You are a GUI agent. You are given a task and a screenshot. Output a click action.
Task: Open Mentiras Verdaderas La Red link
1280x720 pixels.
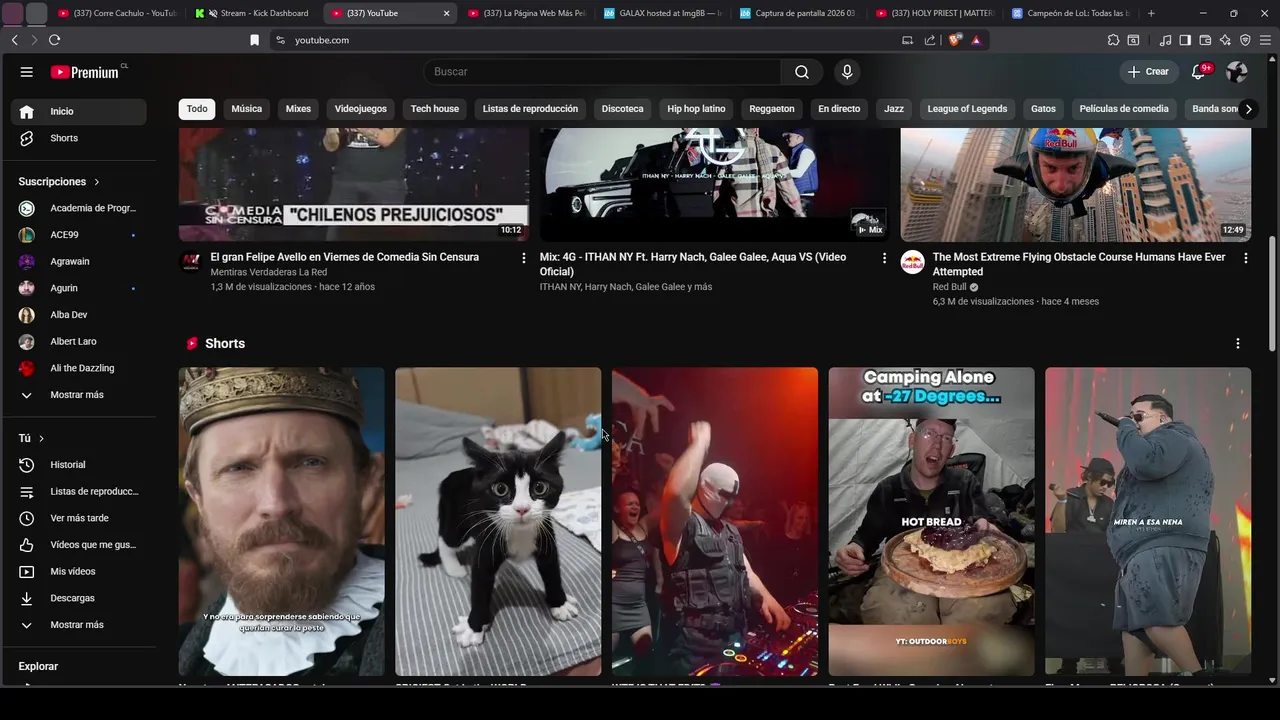269,272
